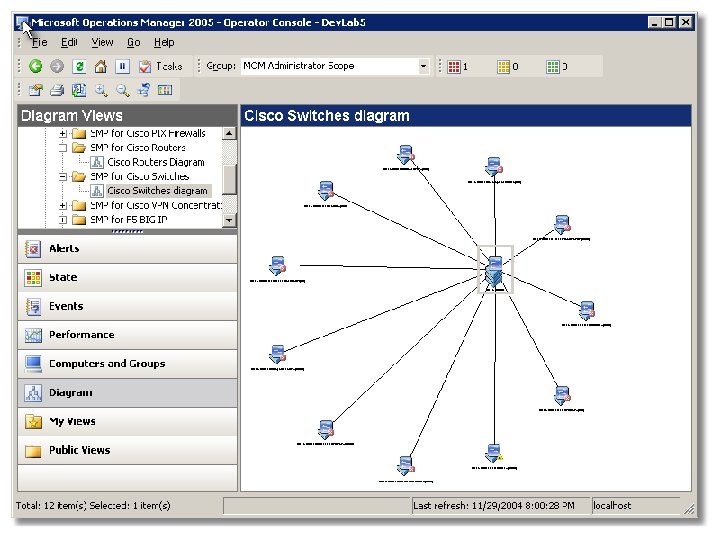
Task: Open the Public Views pane
Action: point(127,450)
